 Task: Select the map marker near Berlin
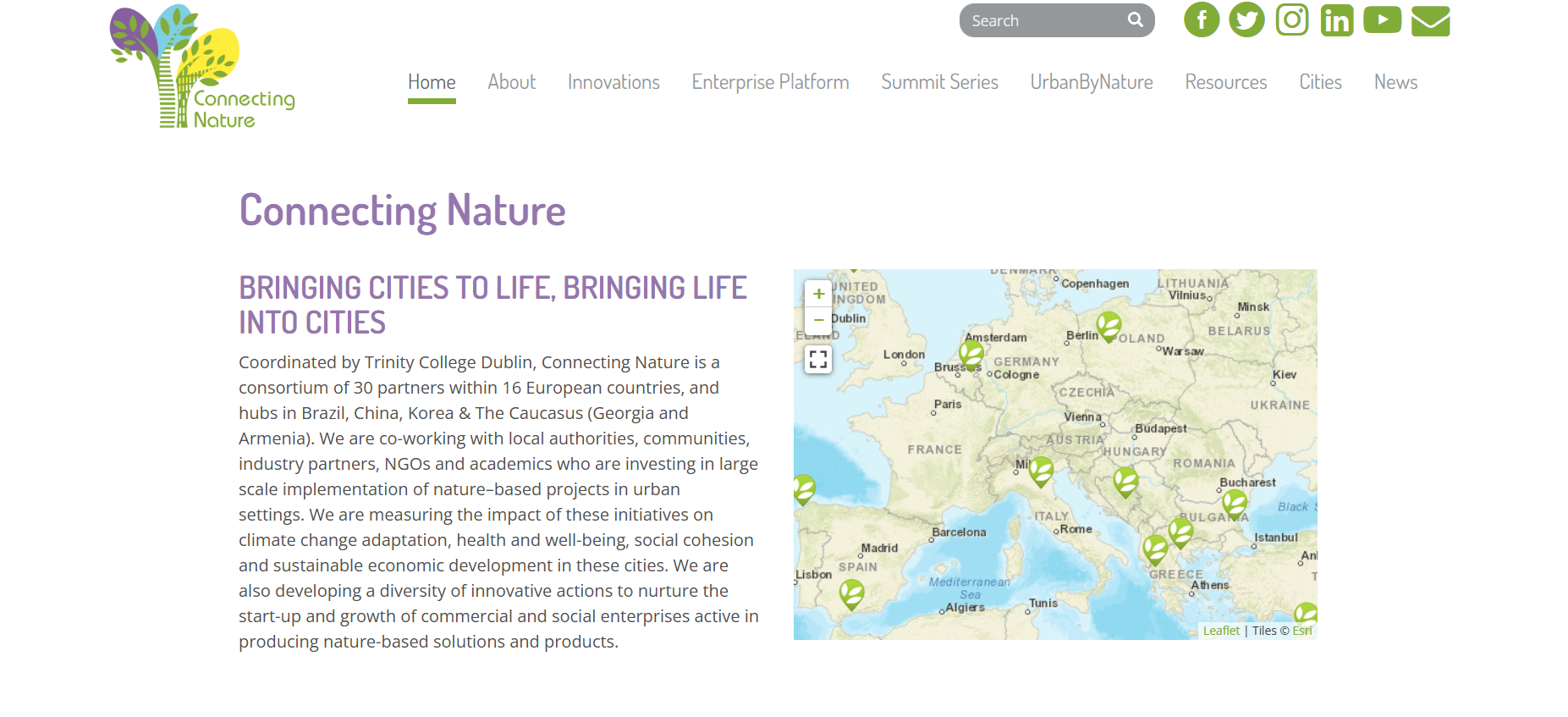pyautogui.click(x=1109, y=325)
